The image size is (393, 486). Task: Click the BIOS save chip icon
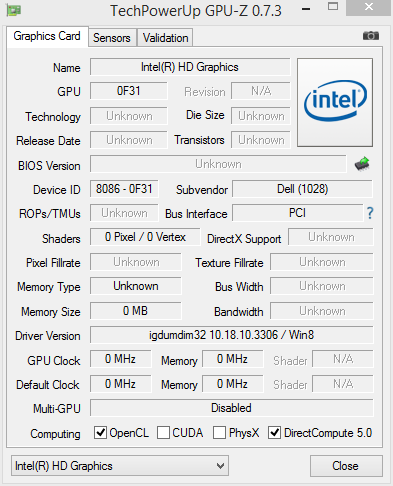(362, 164)
